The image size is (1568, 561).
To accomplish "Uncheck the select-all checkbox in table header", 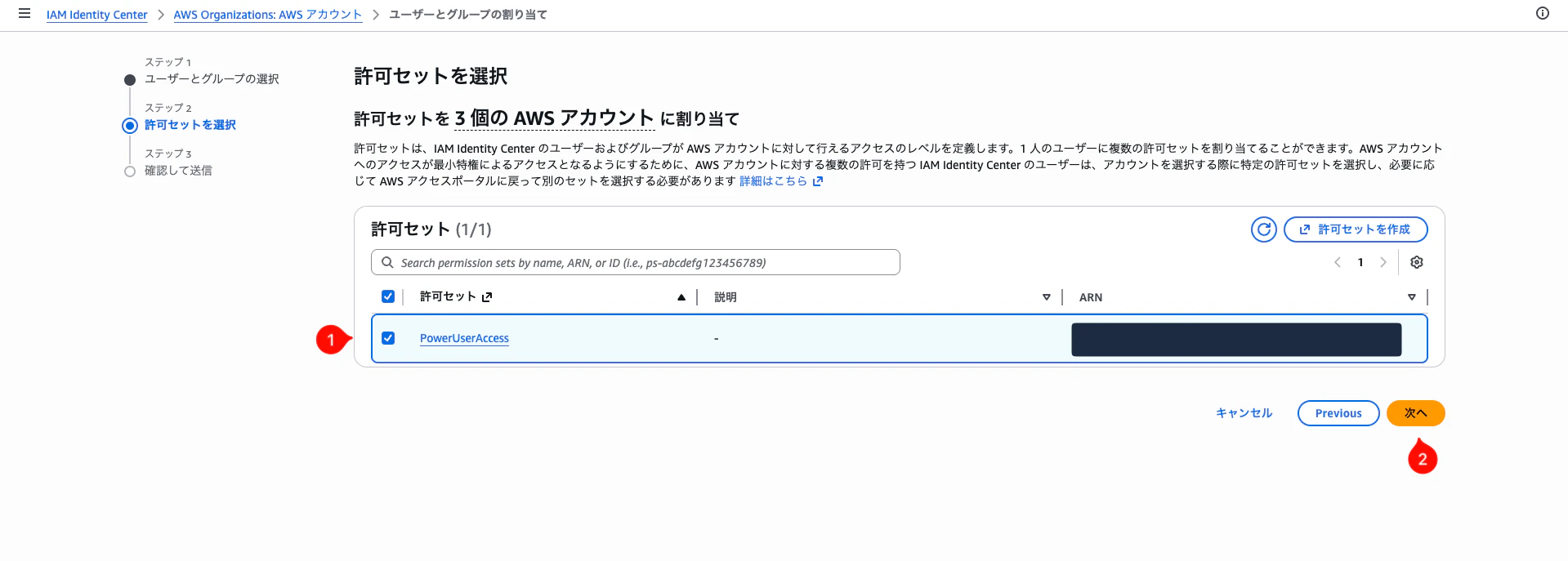I will coord(388,296).
